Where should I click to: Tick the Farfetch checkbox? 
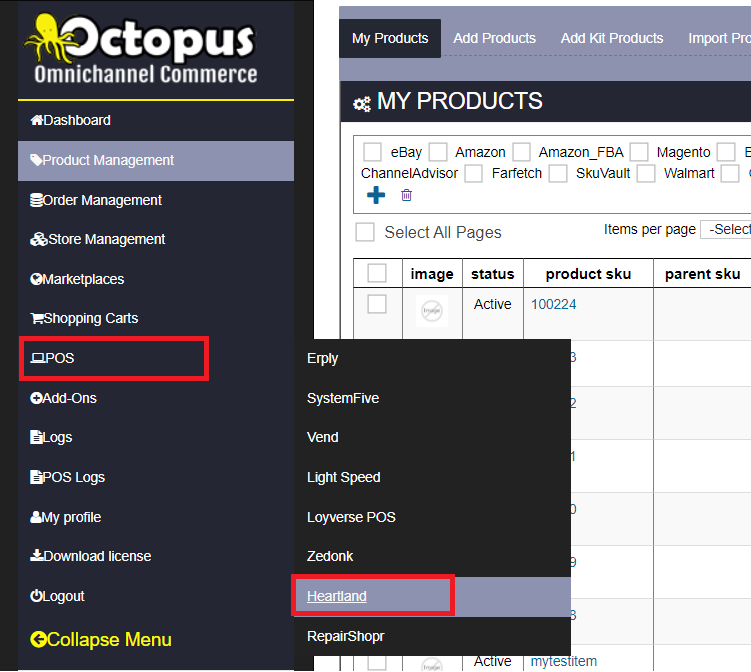473,173
